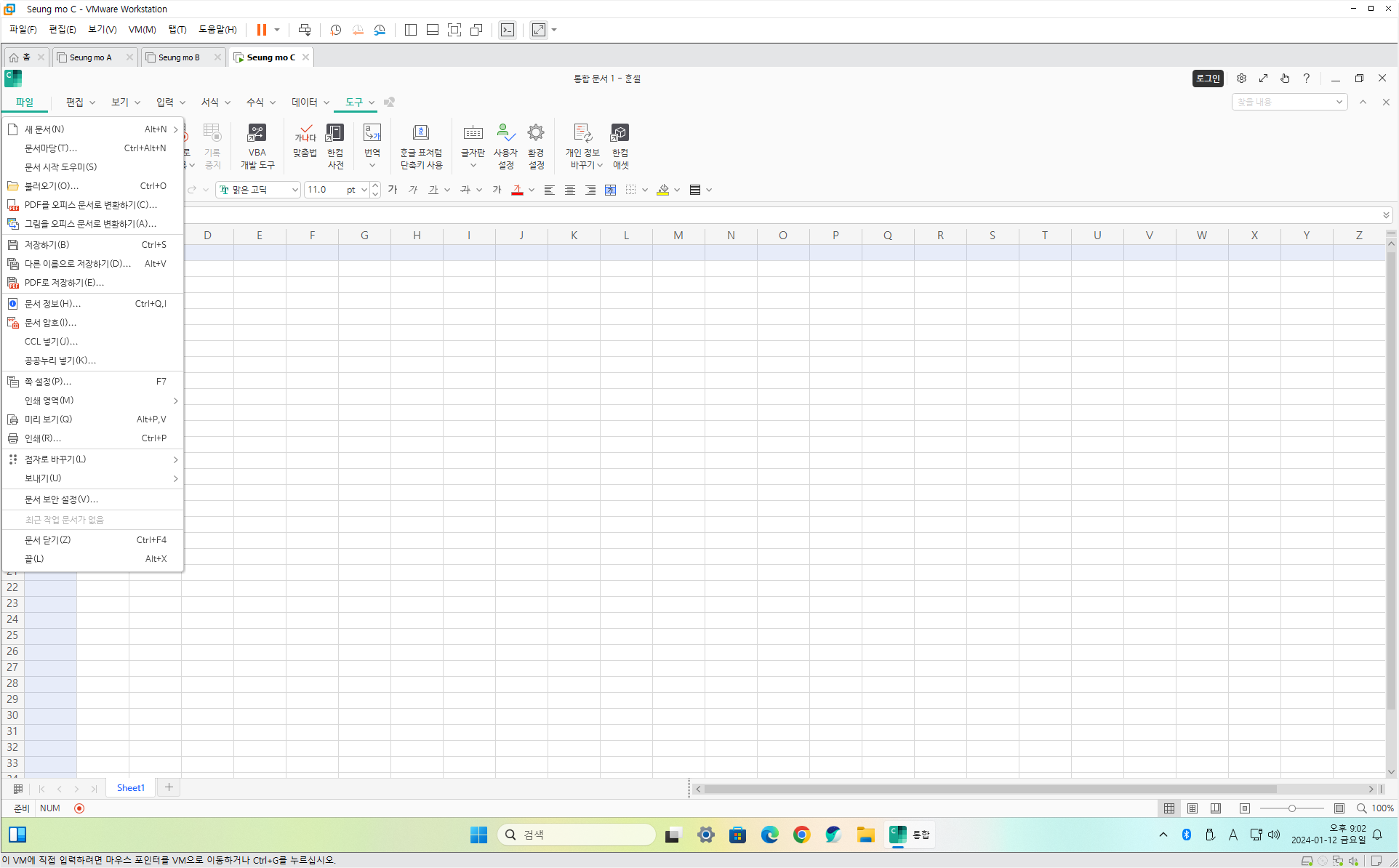1399x868 pixels.
Task: Open the 맑은 고딕 font dropdown
Action: [294, 190]
